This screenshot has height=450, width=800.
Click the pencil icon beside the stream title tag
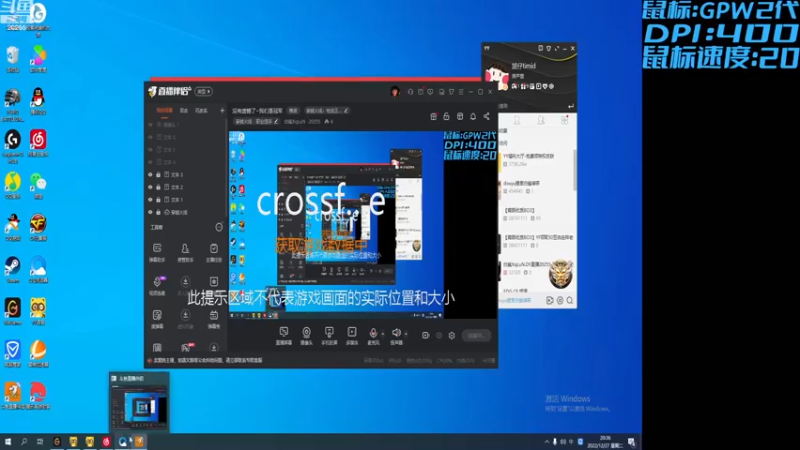346,110
